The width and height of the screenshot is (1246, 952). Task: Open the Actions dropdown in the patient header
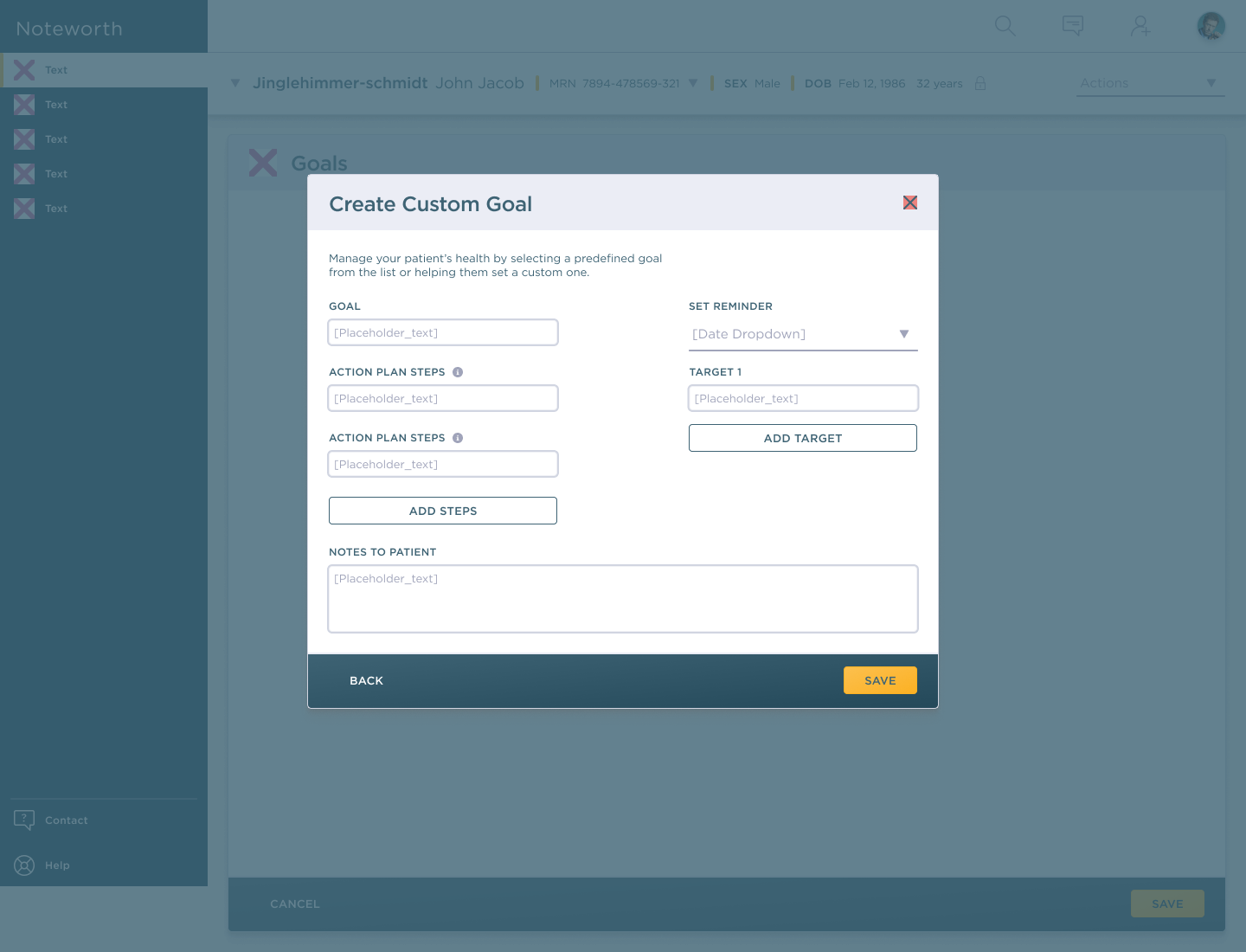(x=1151, y=83)
